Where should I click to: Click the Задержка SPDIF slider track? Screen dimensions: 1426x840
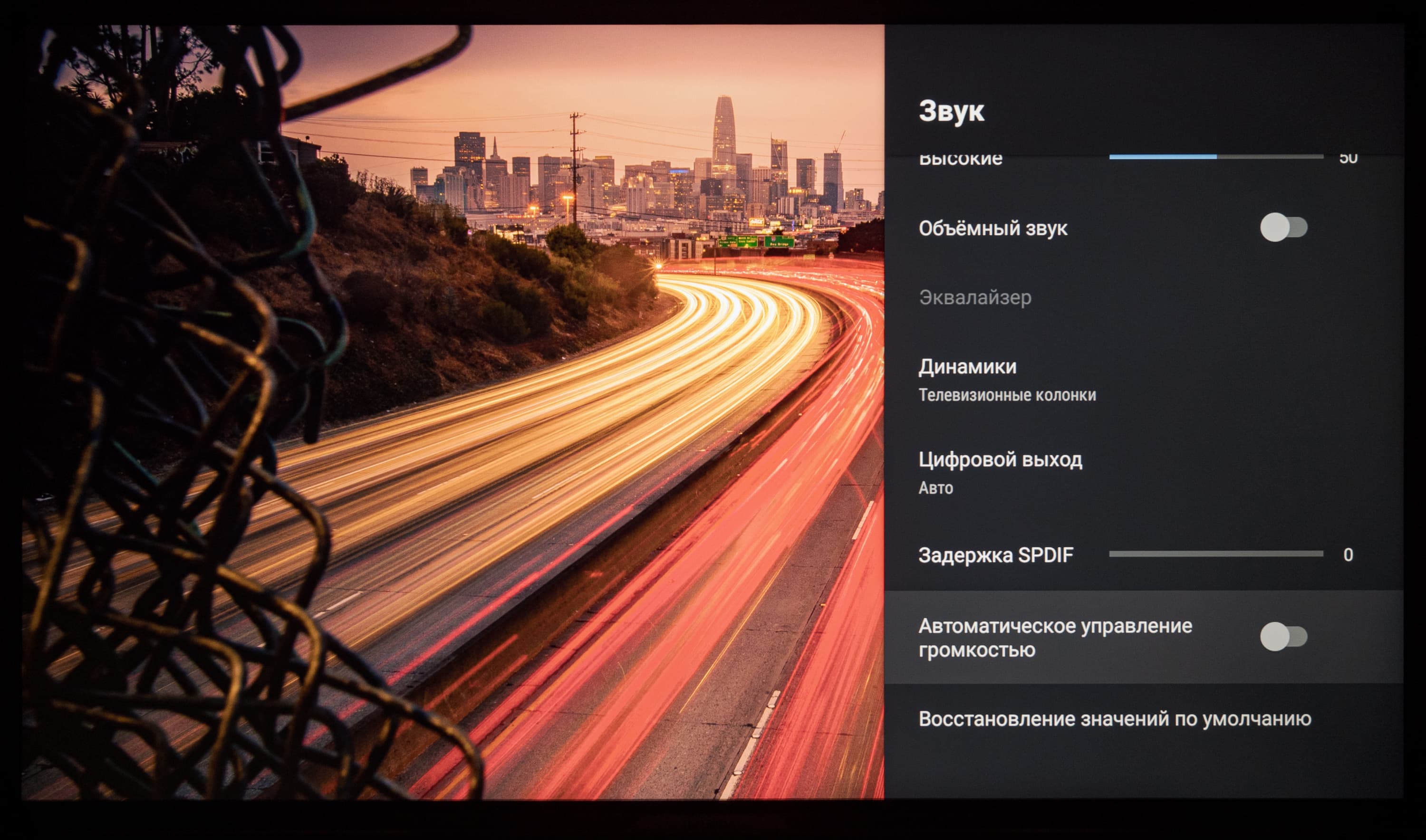point(1215,554)
